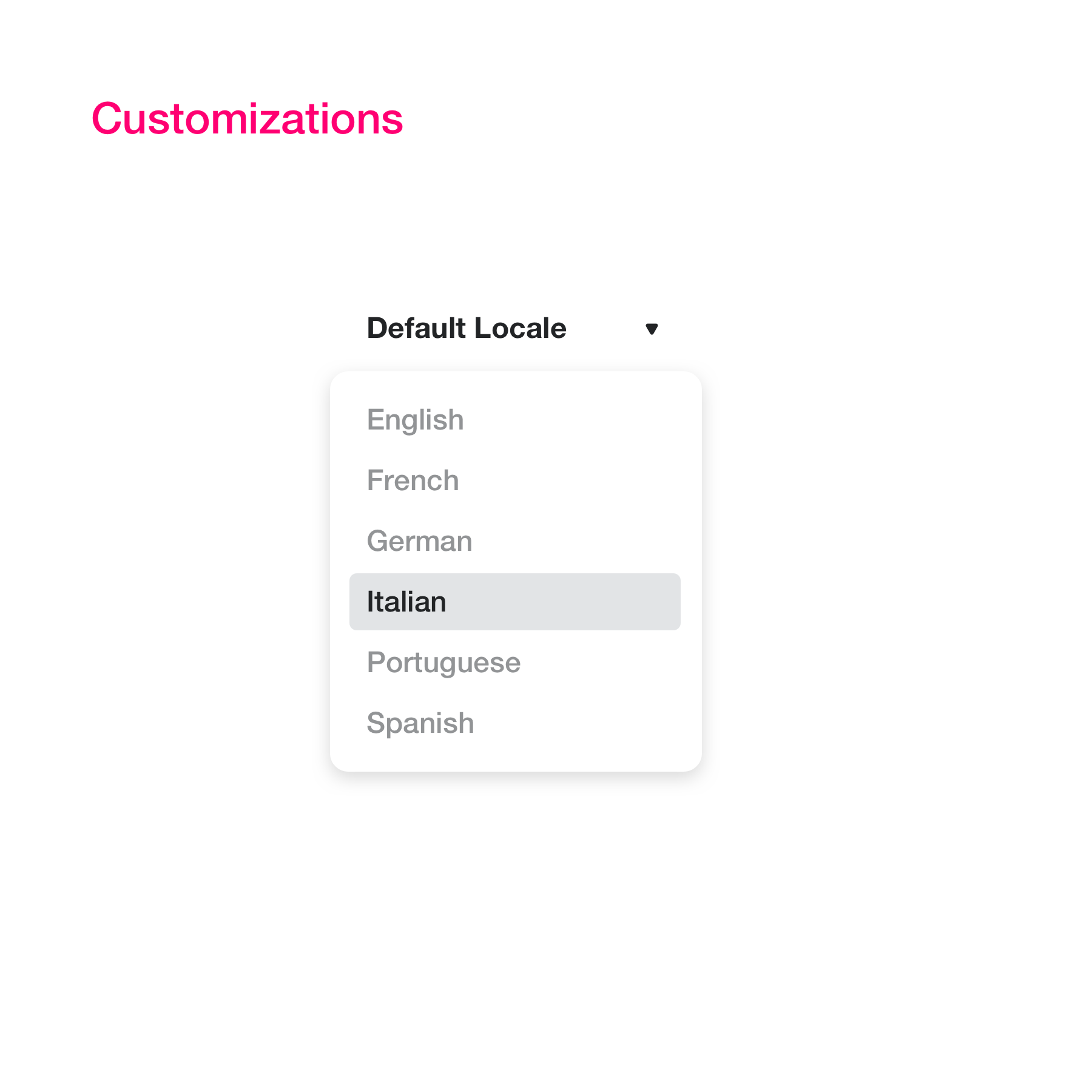
Task: Select English from the locale list
Action: (x=514, y=420)
